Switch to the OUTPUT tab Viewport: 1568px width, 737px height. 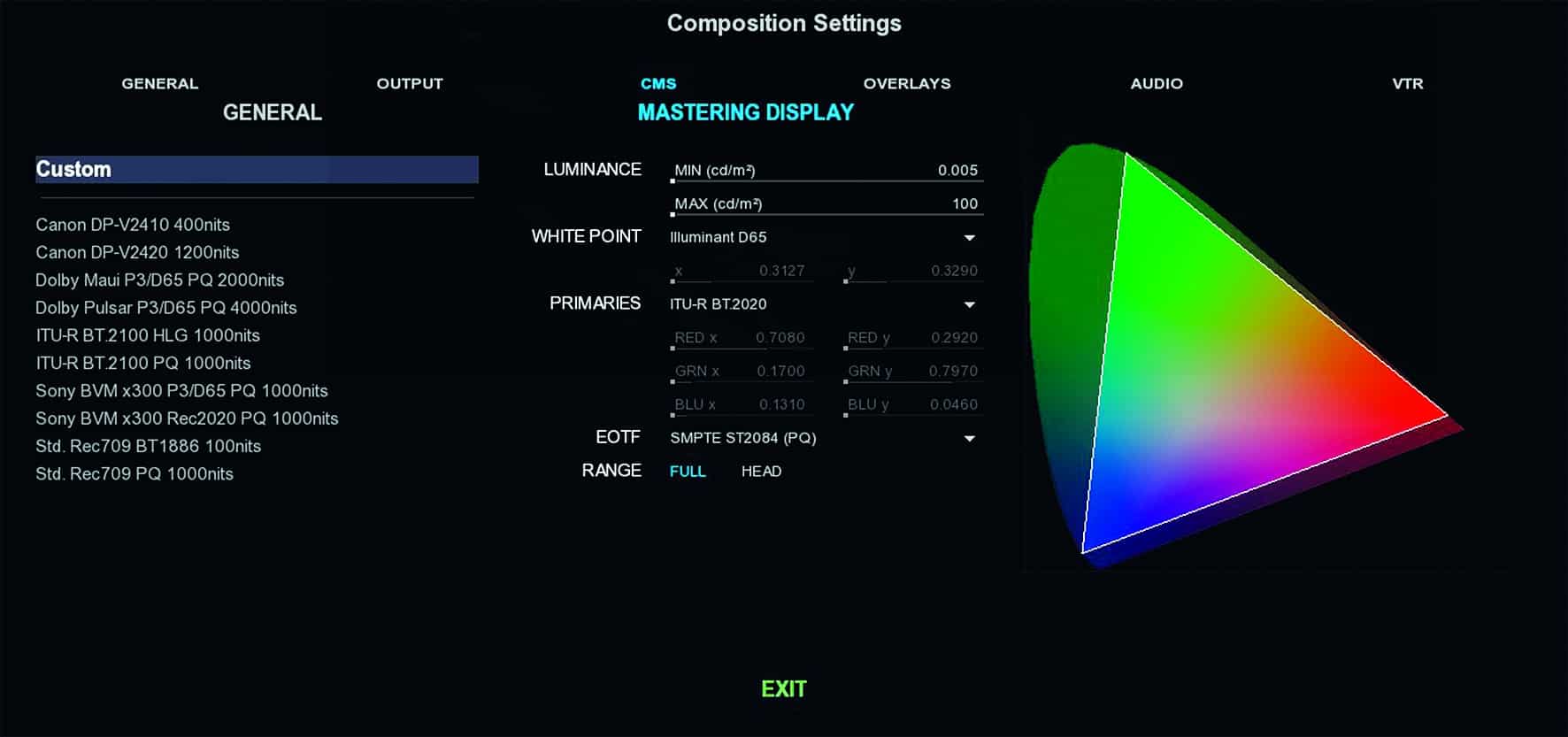tap(410, 84)
